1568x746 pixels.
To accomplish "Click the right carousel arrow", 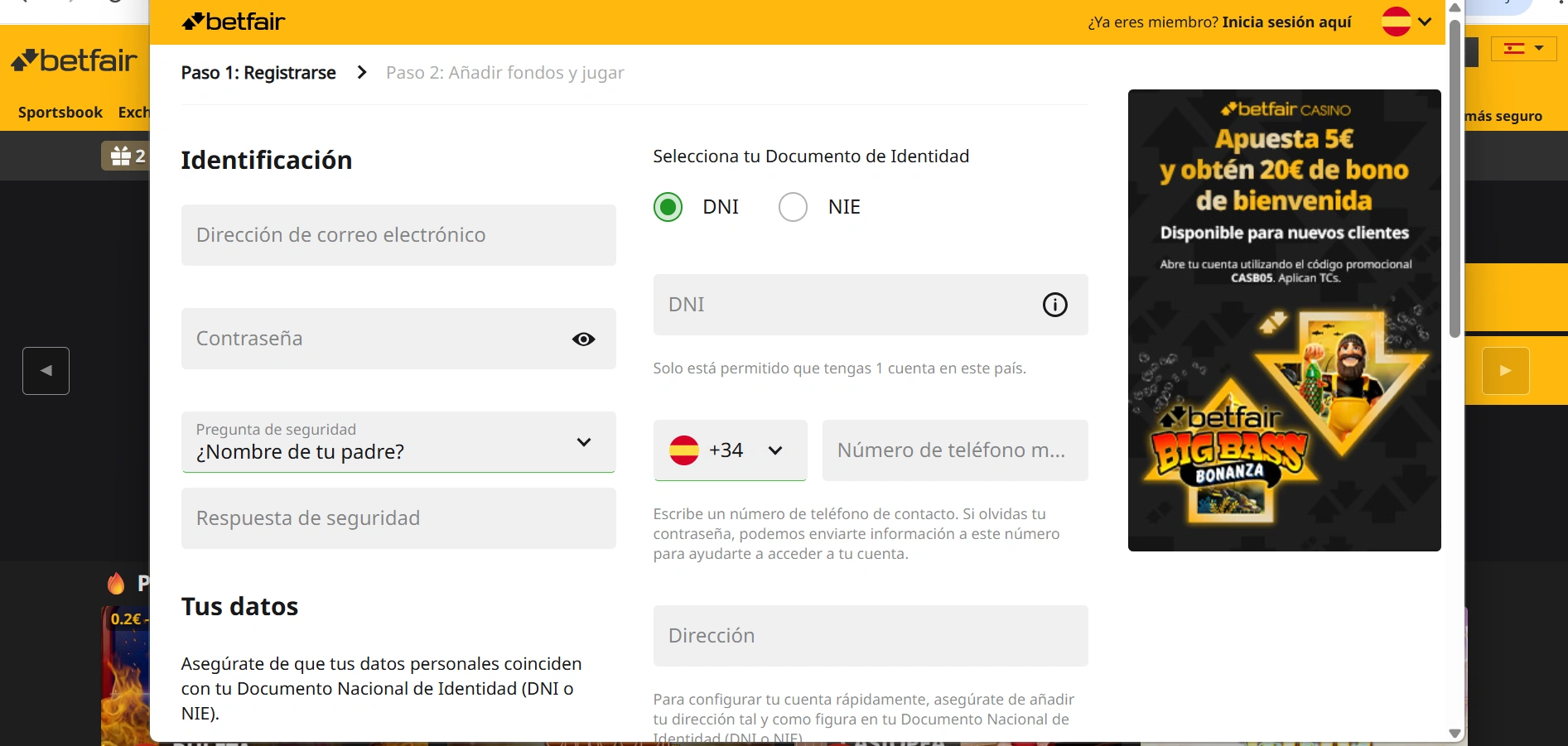I will pos(1507,370).
